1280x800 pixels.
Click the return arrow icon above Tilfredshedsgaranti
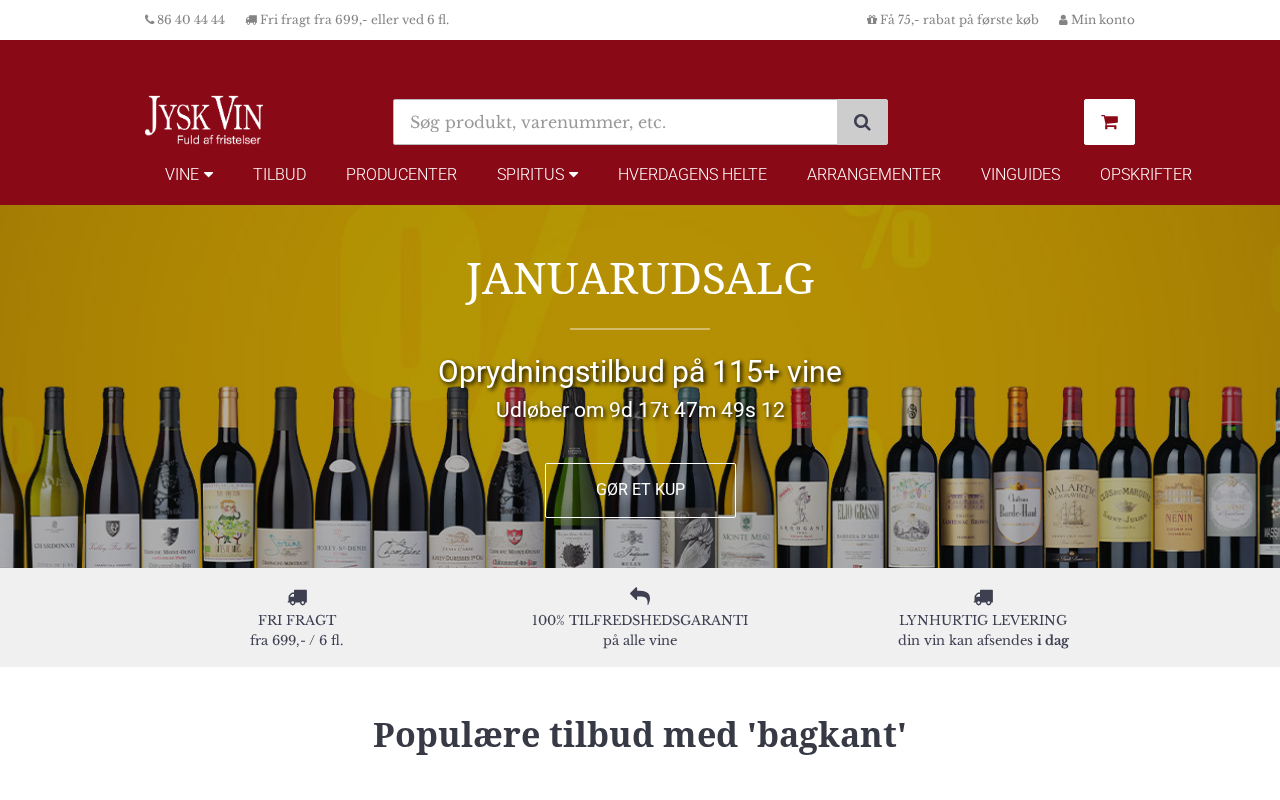click(x=640, y=597)
